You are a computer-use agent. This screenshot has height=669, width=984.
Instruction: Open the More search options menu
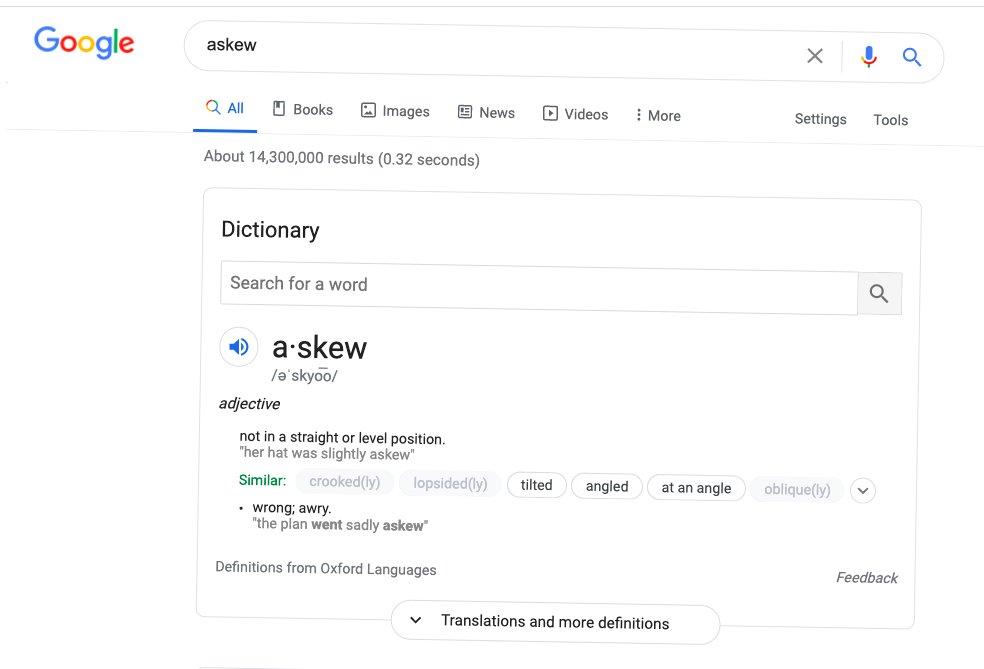(x=657, y=115)
